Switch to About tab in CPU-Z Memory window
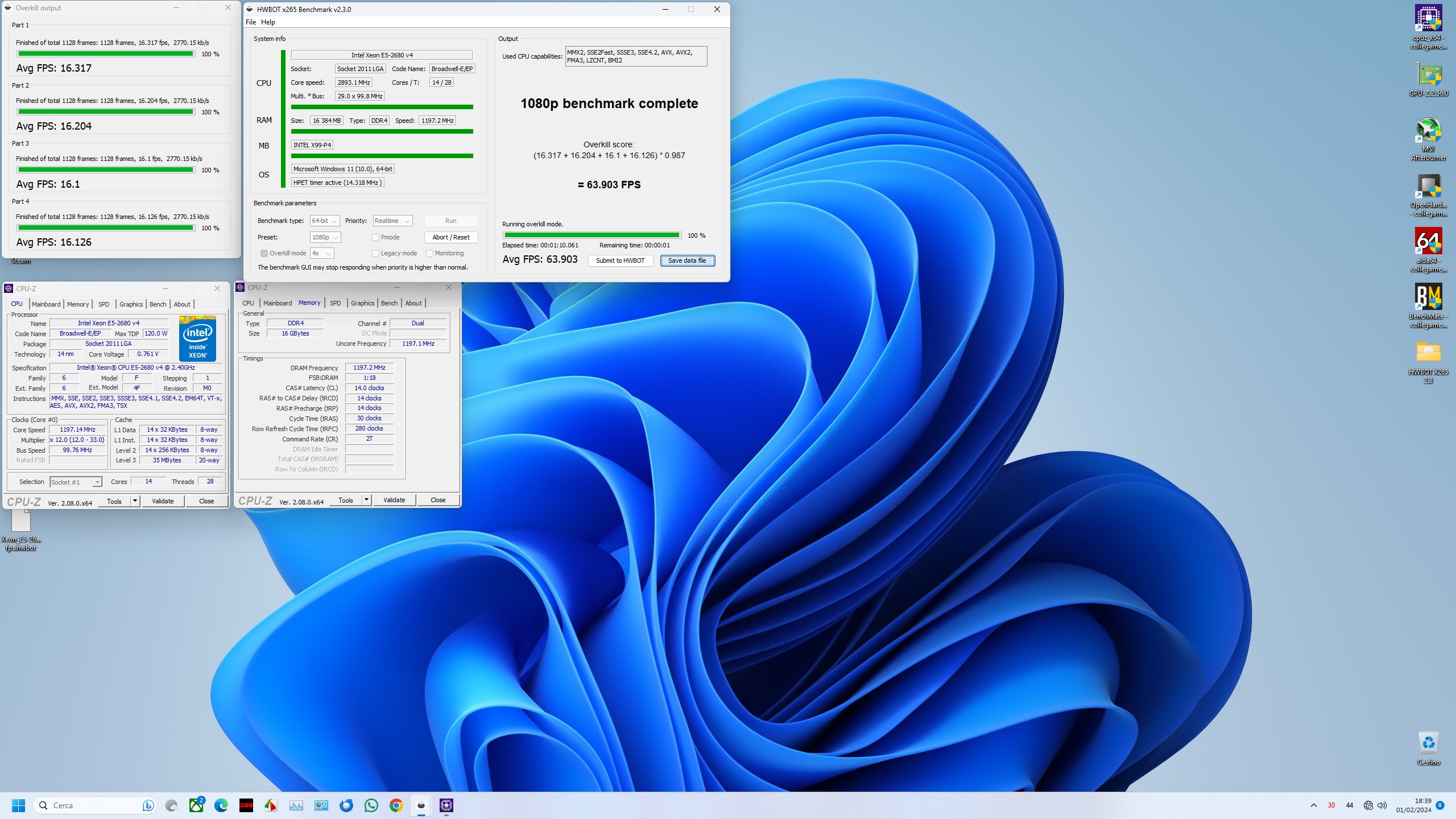 pyautogui.click(x=413, y=303)
